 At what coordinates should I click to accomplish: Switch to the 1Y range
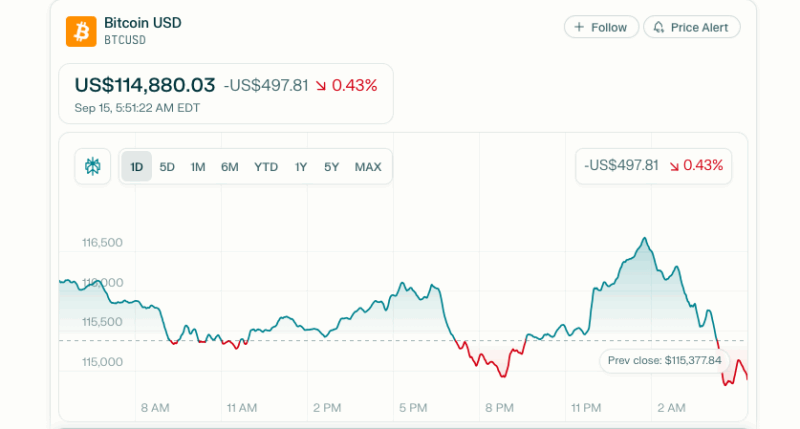click(x=301, y=166)
